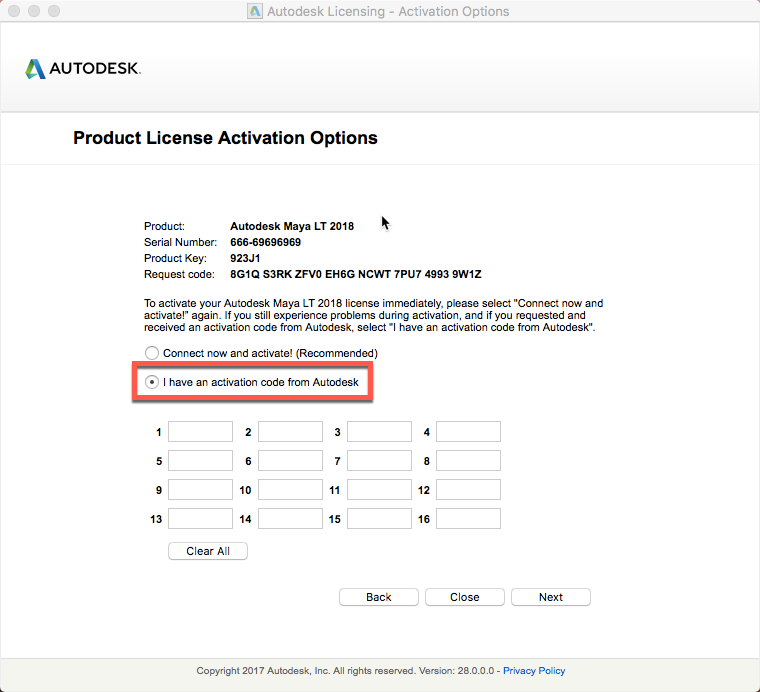The height and width of the screenshot is (692, 760).
Task: Click the product name "Autodesk Maya LT 2018"
Action: (x=292, y=226)
